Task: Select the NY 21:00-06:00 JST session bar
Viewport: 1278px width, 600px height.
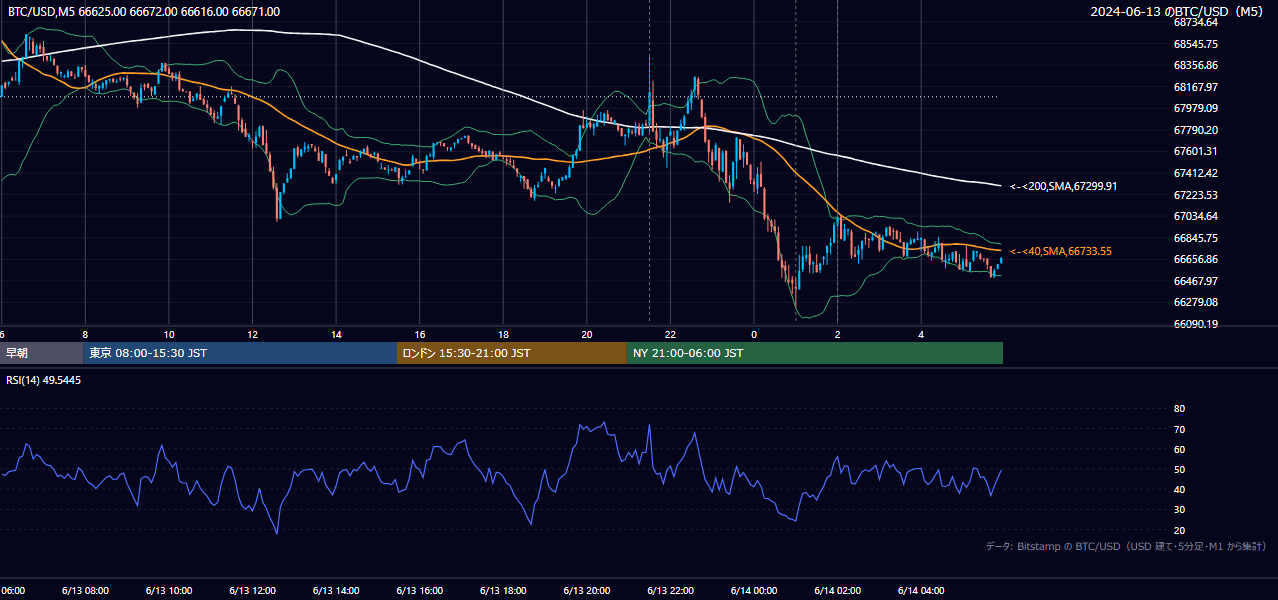Action: 815,353
